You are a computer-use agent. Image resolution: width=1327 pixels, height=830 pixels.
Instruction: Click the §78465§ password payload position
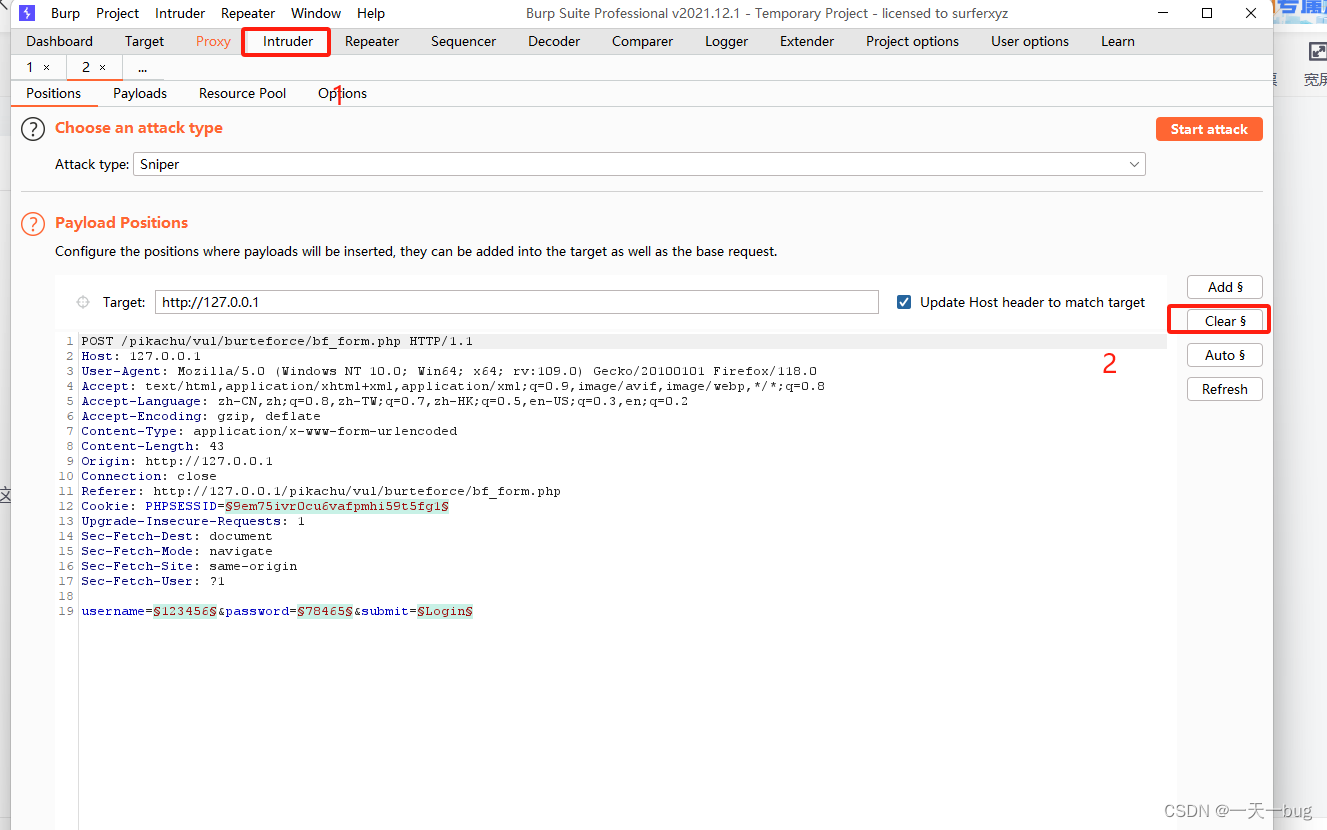coord(325,611)
